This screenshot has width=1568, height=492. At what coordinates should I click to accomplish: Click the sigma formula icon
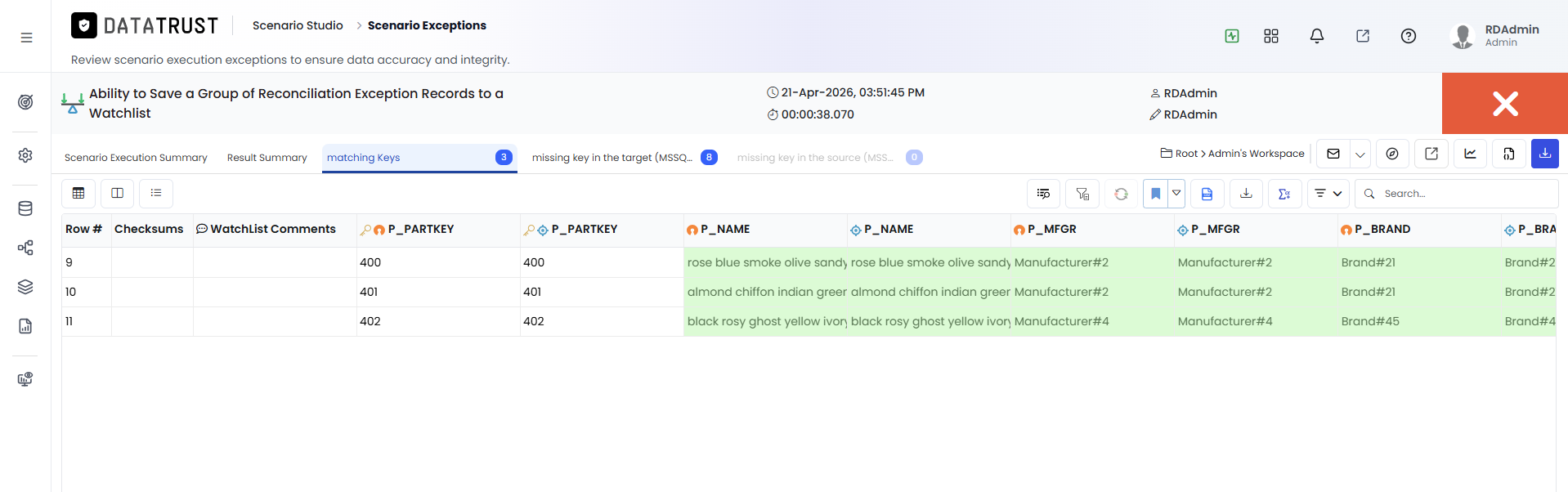pyautogui.click(x=1284, y=194)
